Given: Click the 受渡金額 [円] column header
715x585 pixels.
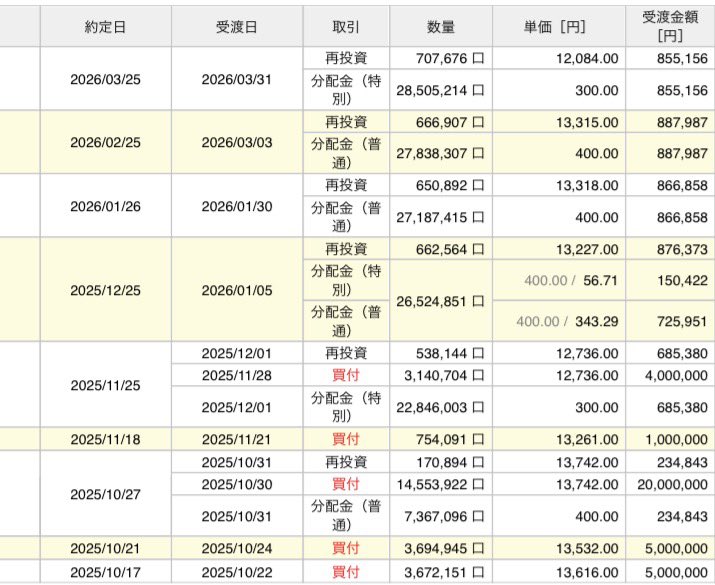Looking at the screenshot, I should 670,26.
